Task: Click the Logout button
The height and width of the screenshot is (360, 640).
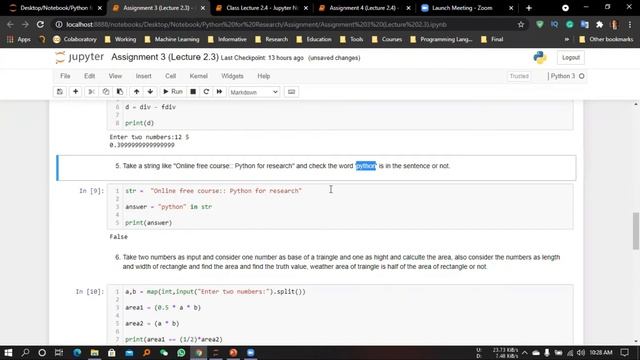Action: [x=571, y=58]
